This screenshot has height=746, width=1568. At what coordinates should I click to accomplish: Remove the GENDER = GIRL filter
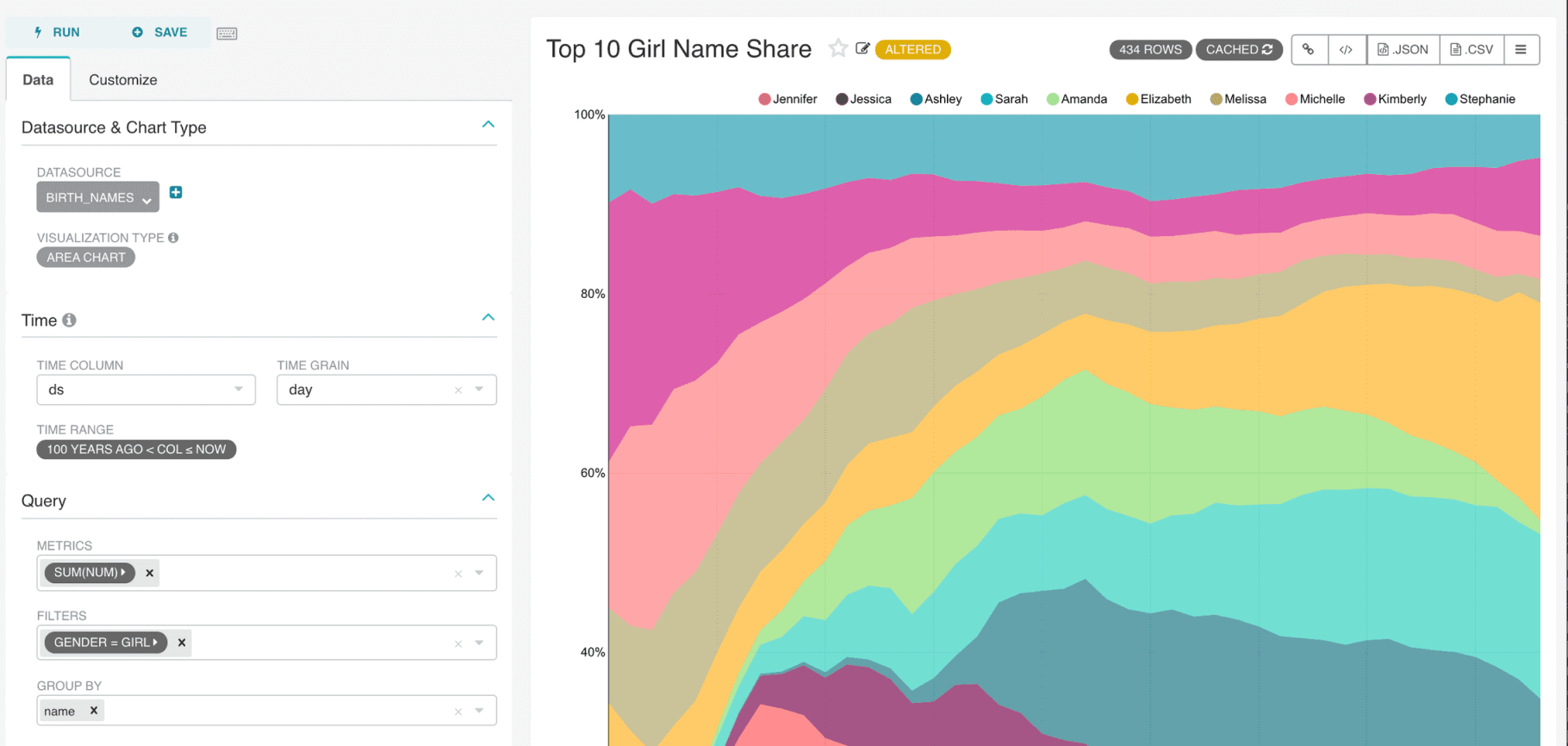[x=182, y=643]
